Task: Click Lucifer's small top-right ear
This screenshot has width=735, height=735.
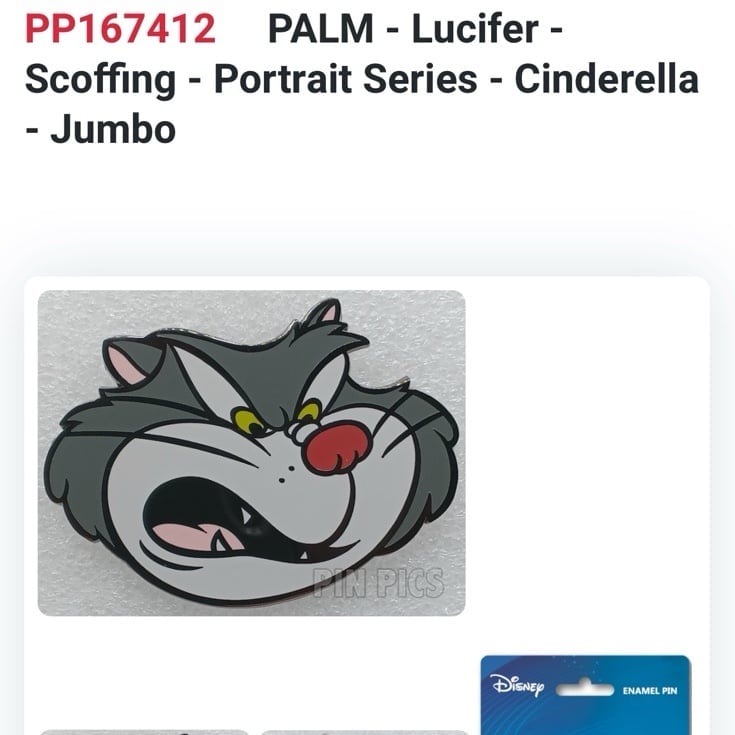Action: [325, 312]
